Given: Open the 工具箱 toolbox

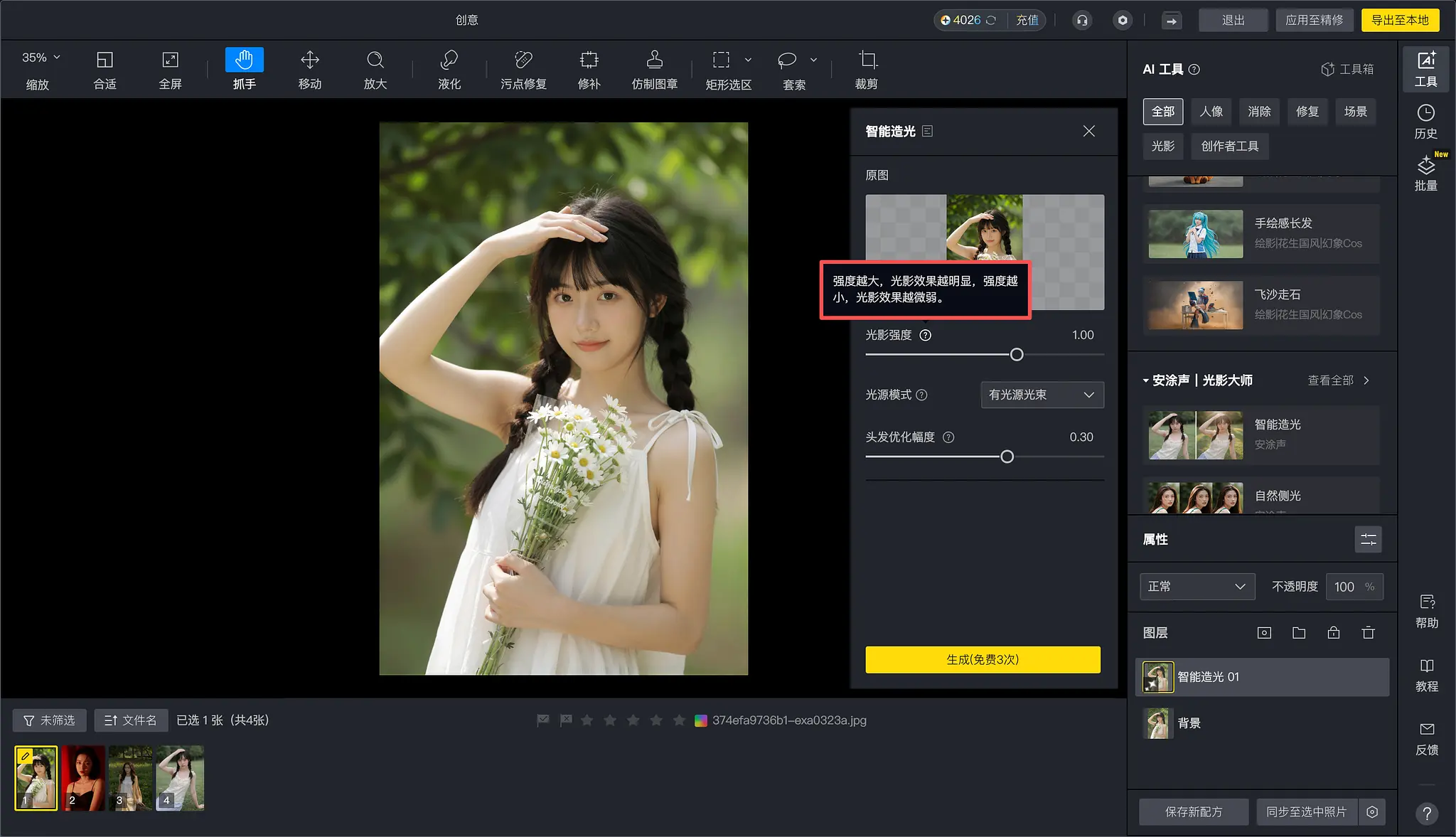Looking at the screenshot, I should point(1346,69).
